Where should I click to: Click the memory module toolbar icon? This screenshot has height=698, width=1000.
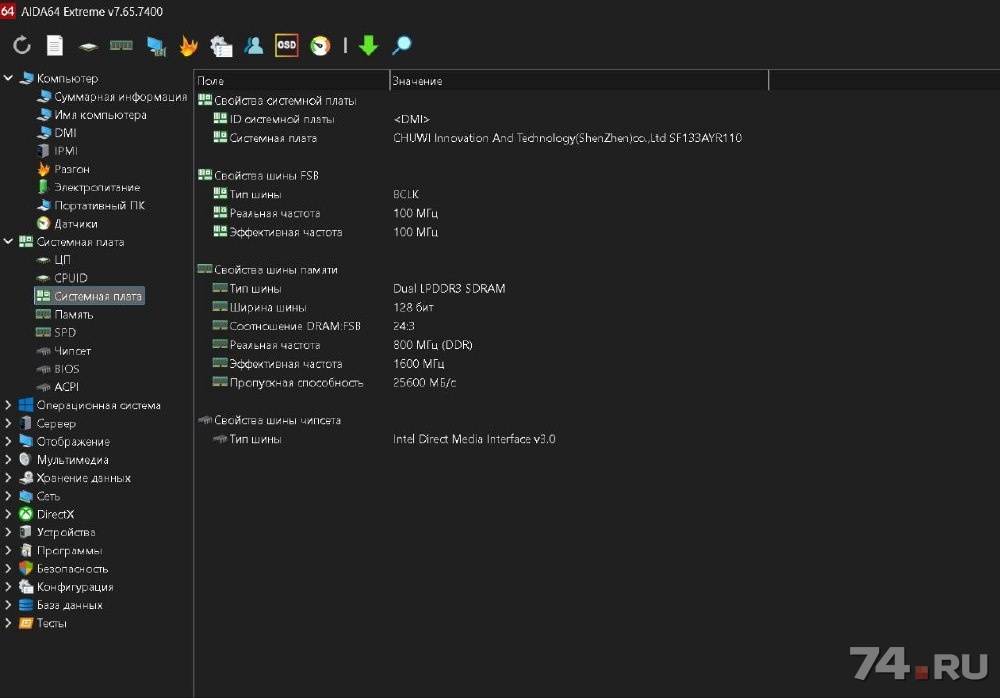click(121, 45)
